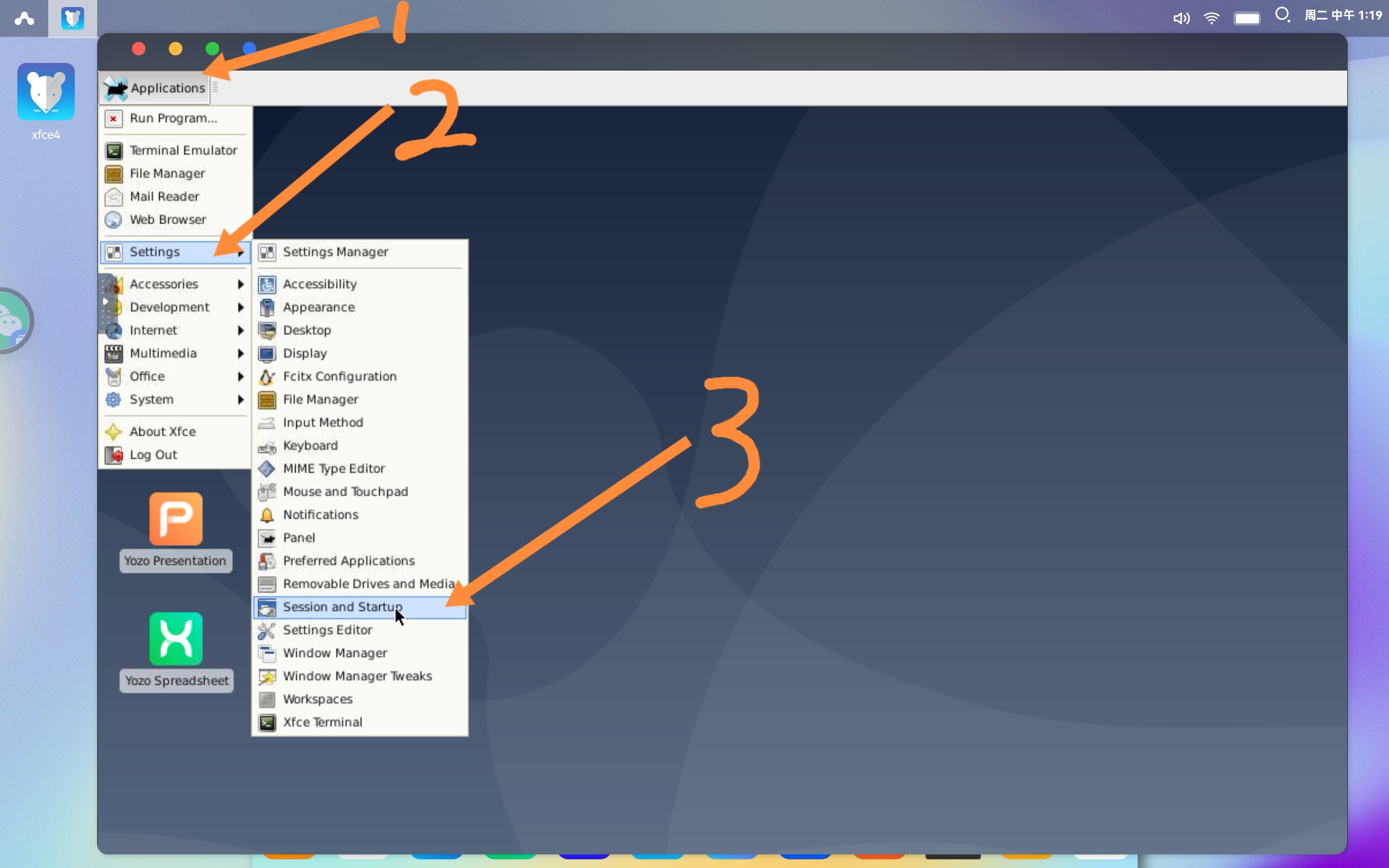1389x868 pixels.
Task: Launch Web Browser entry
Action: tap(175, 219)
